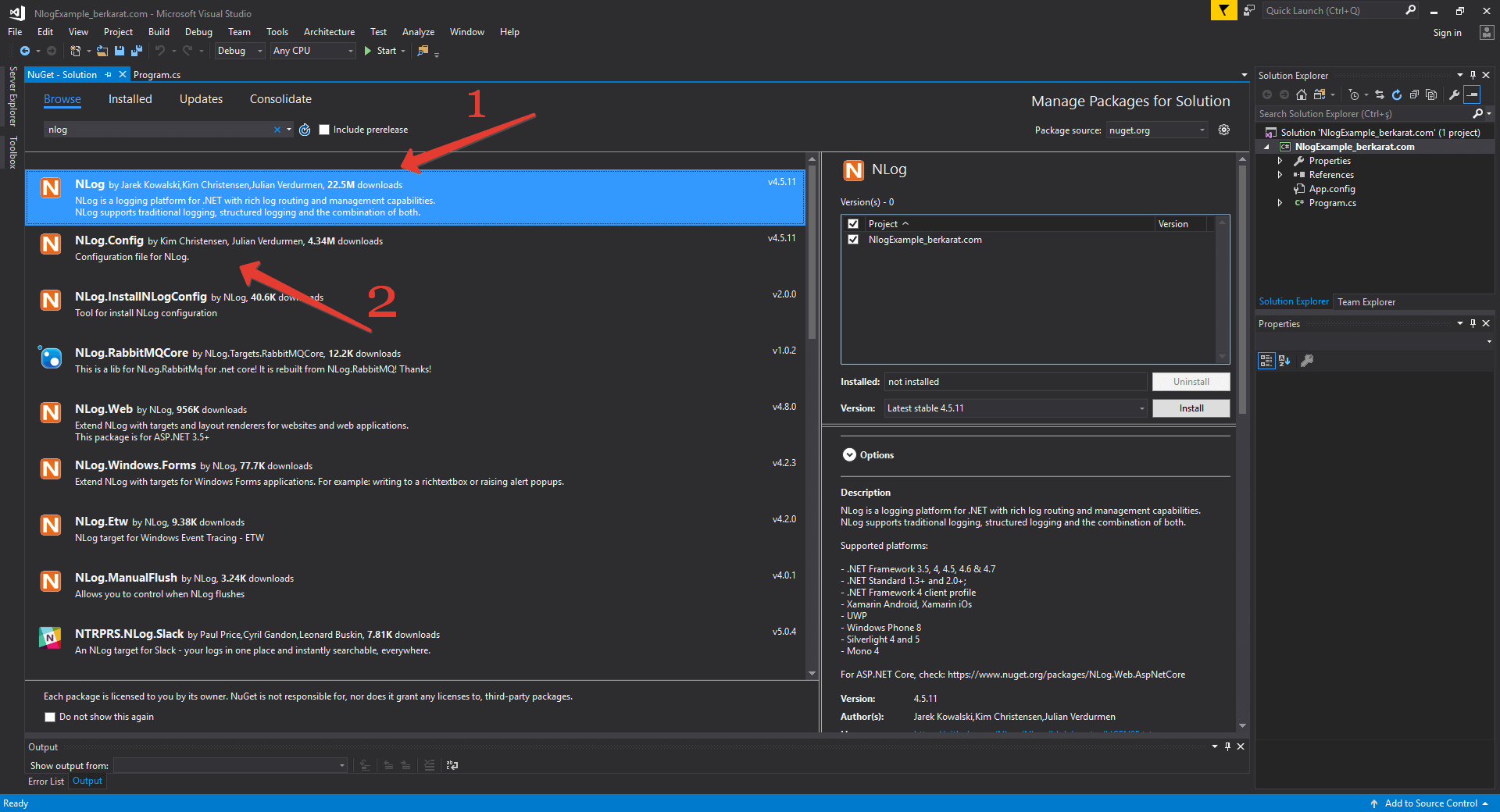Select the NLog.Config package in the list
This screenshot has height=812, width=1500.
(x=415, y=254)
